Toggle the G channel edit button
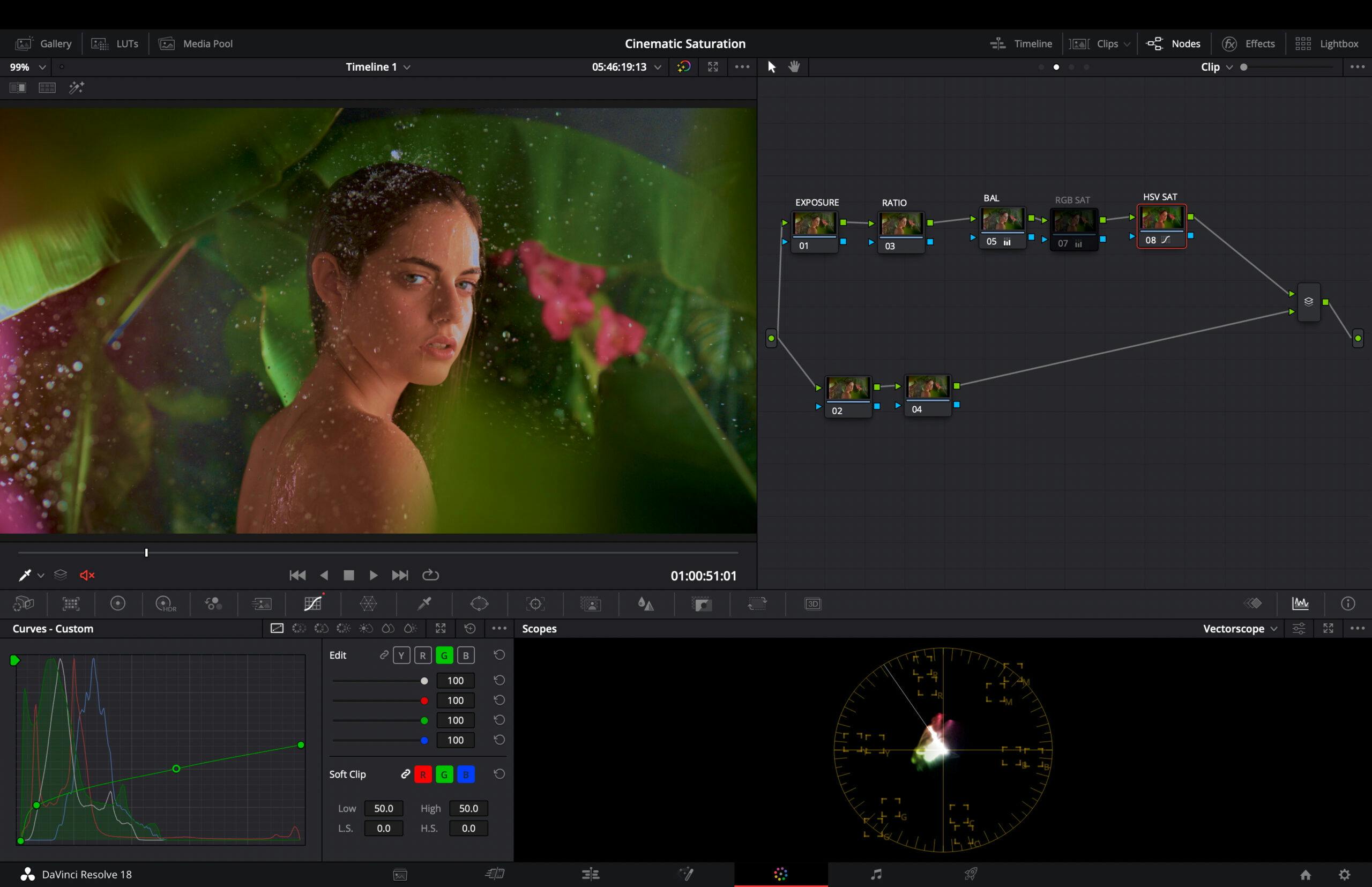Viewport: 1372px width, 887px height. click(x=444, y=655)
